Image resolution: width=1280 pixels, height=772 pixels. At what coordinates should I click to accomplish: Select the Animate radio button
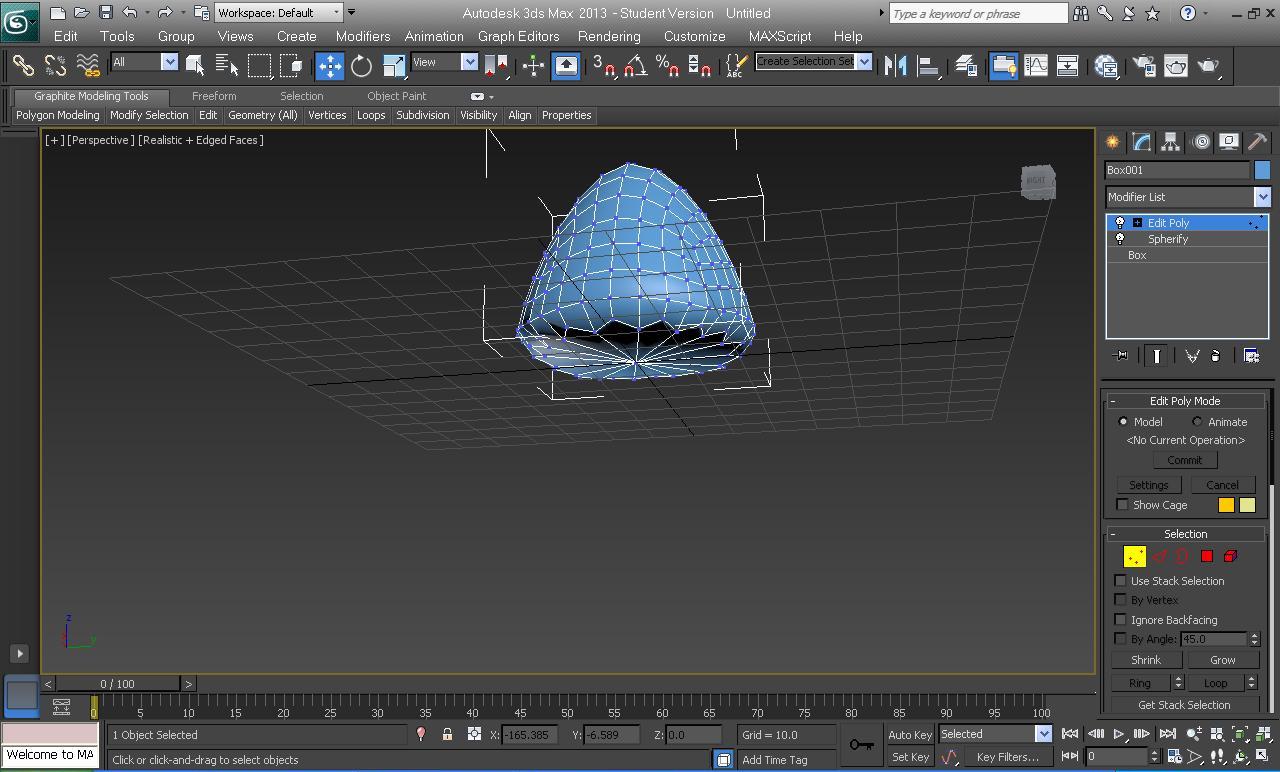pos(1197,422)
